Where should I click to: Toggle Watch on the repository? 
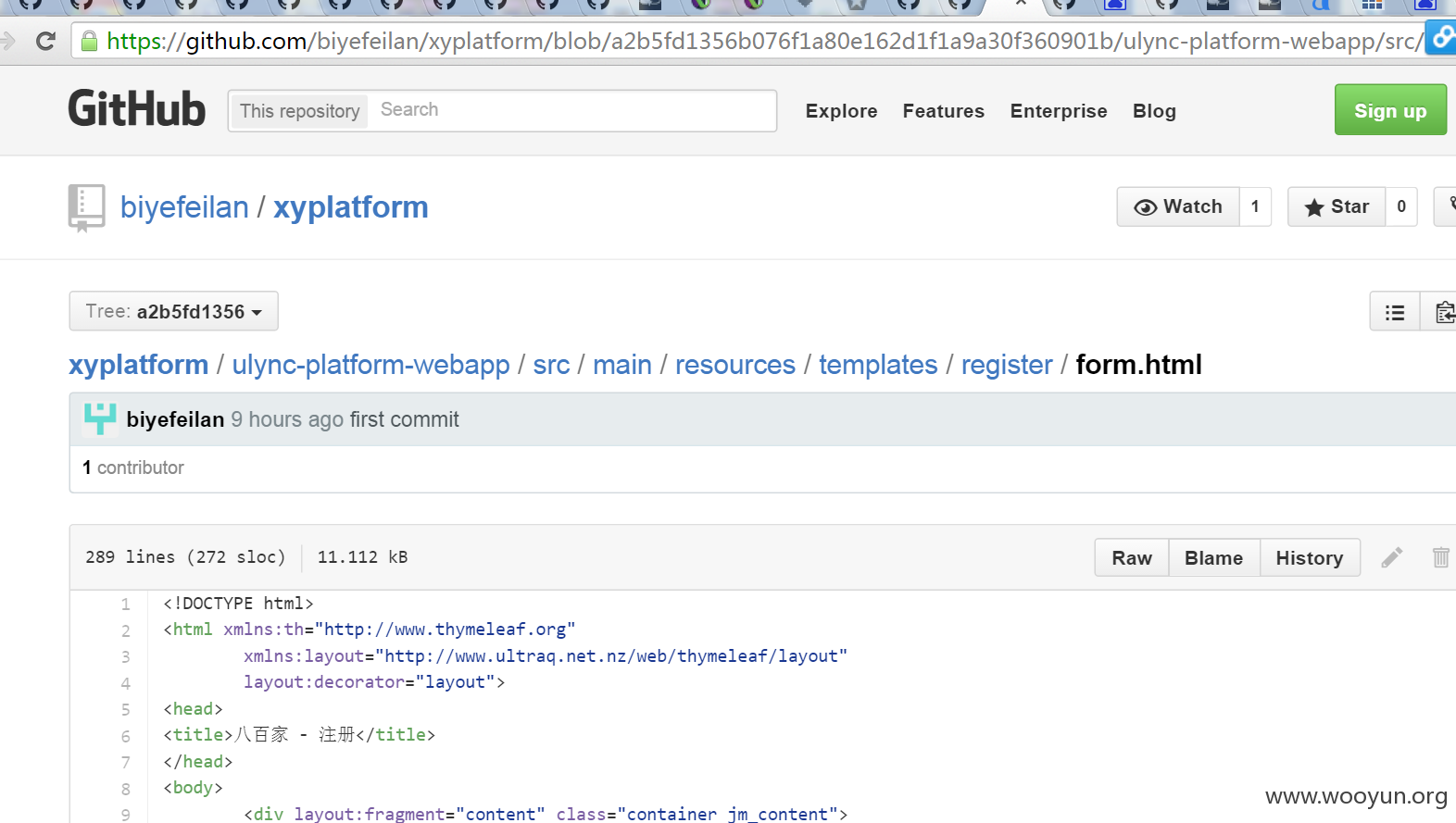point(1178,206)
